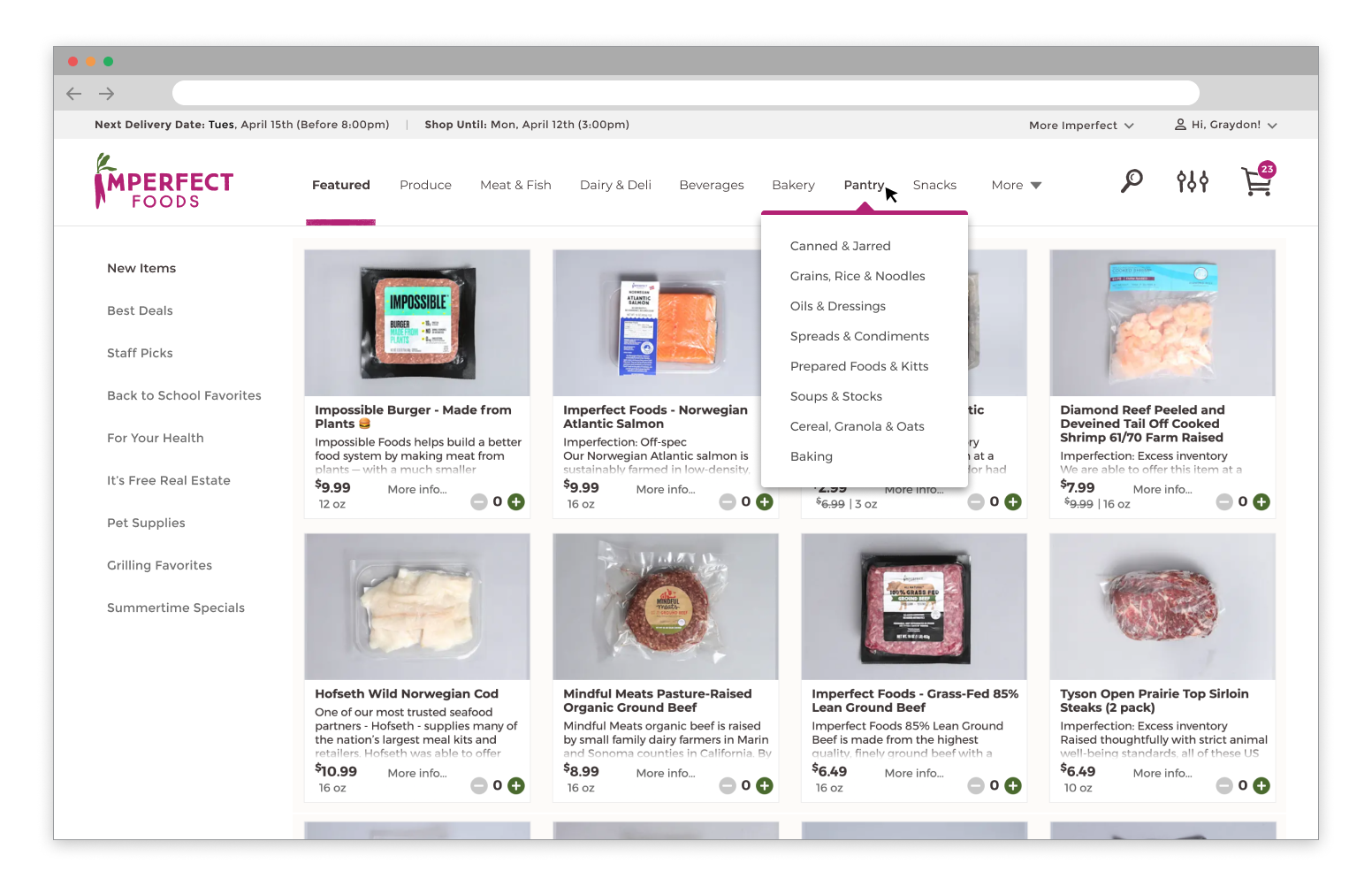
Task: Add one Grass-Fed 85% Lean Ground Beef
Action: [x=1013, y=786]
